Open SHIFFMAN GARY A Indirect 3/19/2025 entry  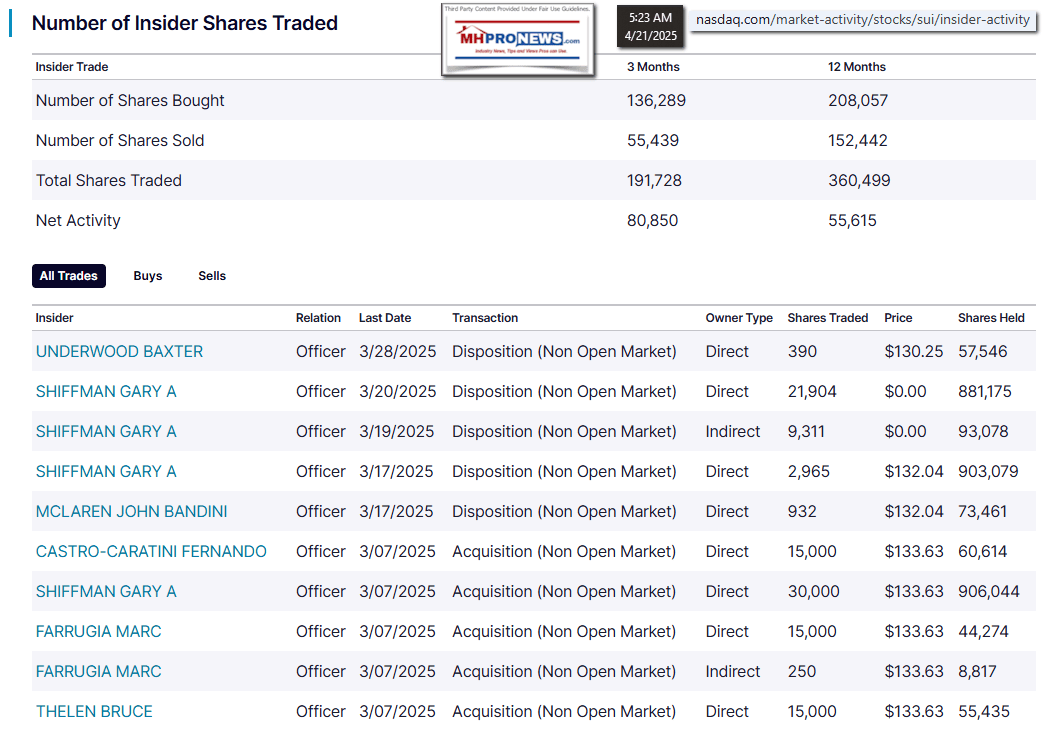click(106, 432)
